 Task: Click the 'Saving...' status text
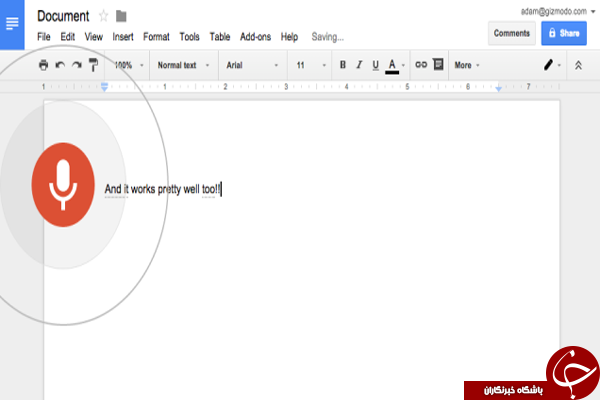(x=328, y=37)
